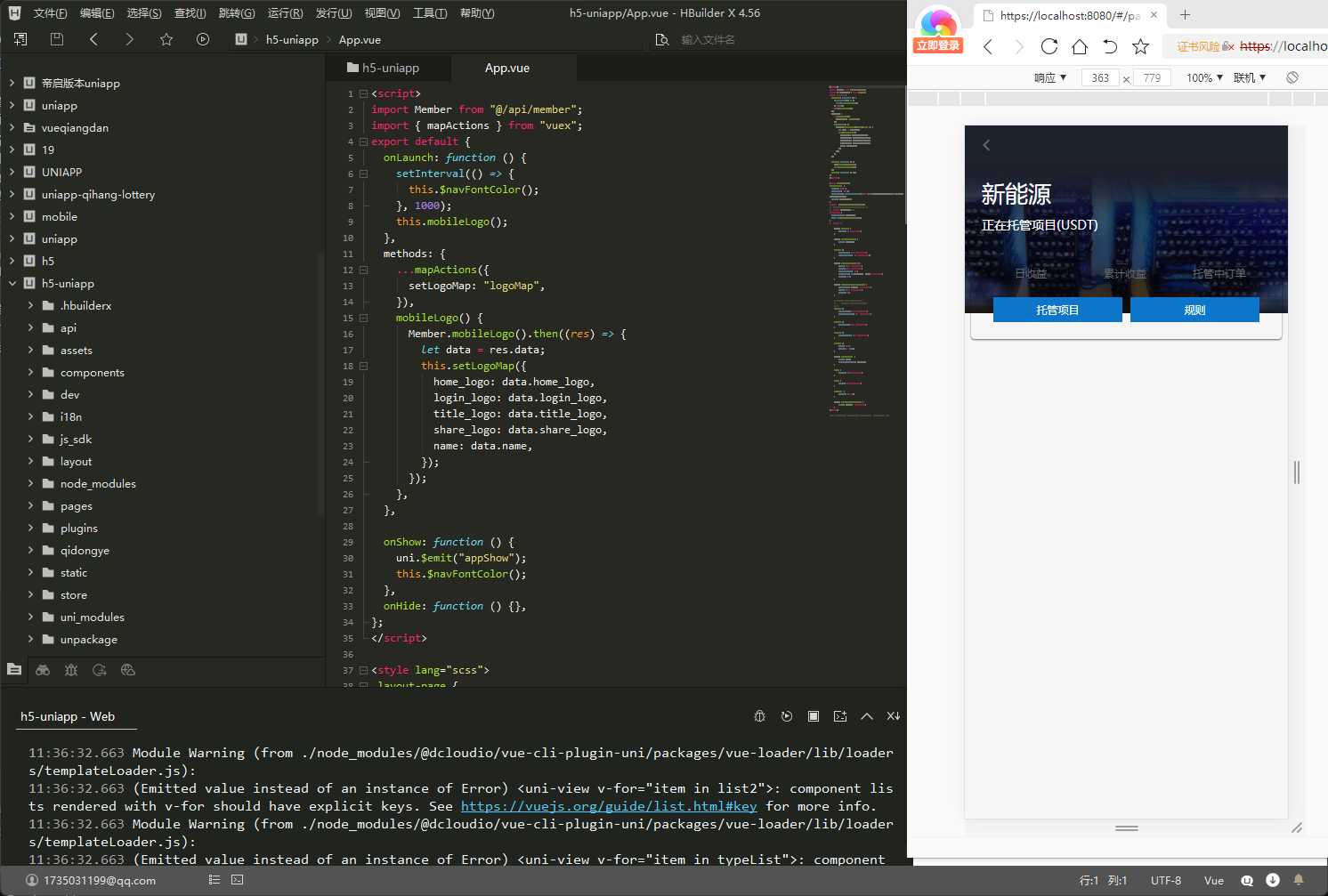
Task: Open the 响应 responsive mode dropdown
Action: click(x=1050, y=77)
